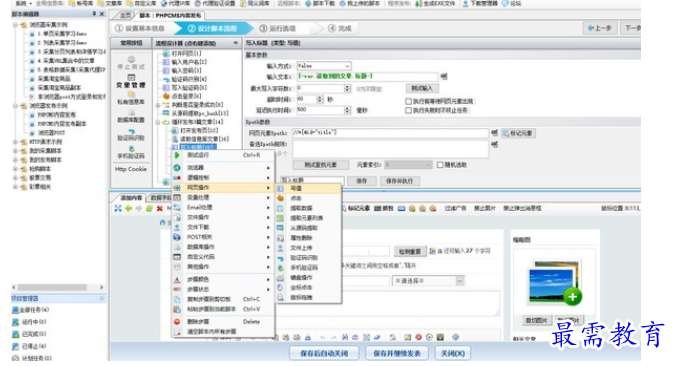Adjust 最大写入字符数 spinner arrows

pos(347,88)
